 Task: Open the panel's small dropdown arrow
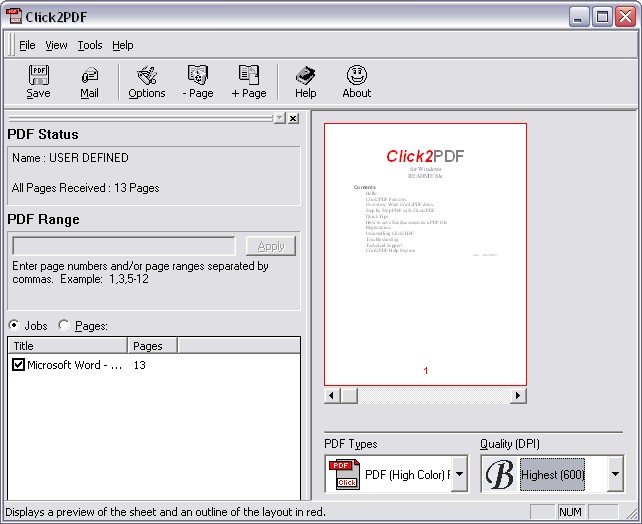tap(280, 118)
